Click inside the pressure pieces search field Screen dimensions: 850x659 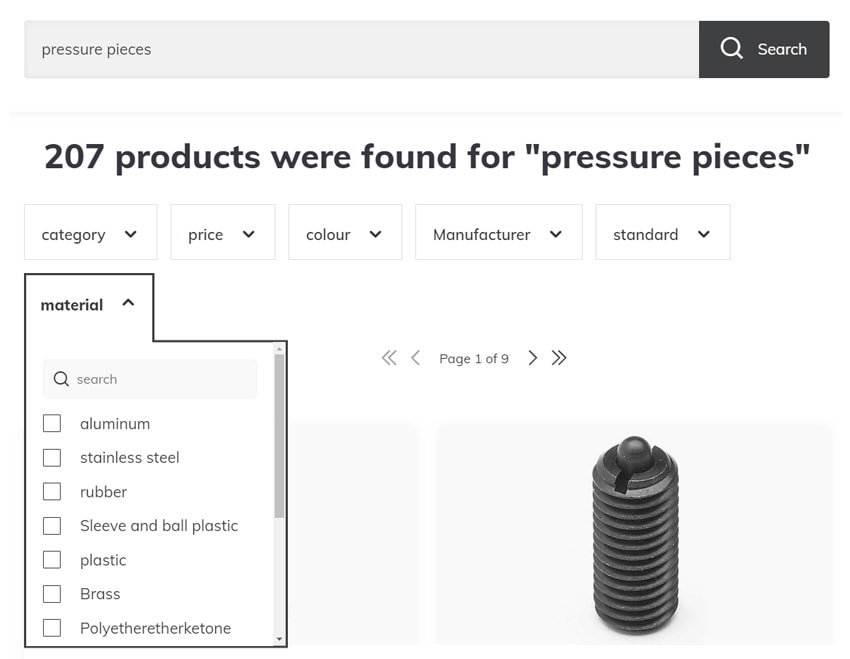(x=300, y=49)
